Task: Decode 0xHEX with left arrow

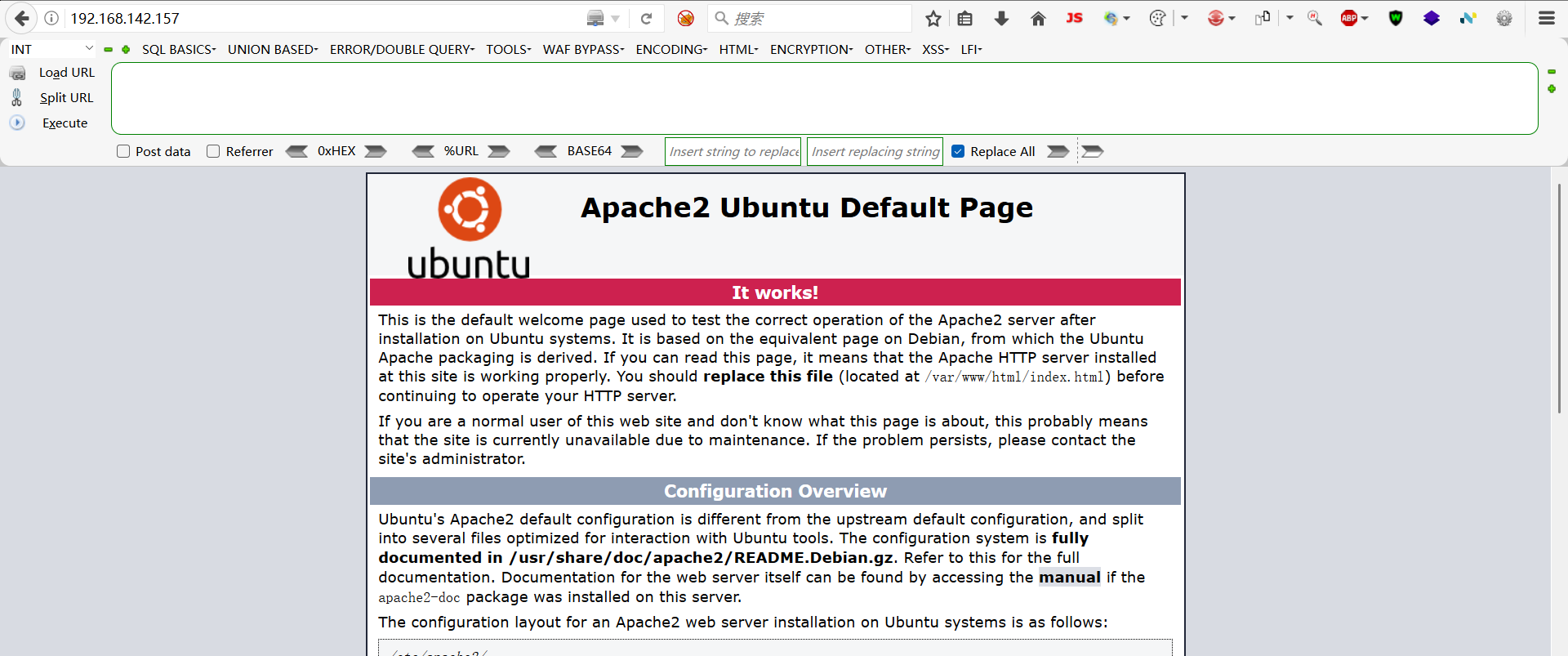Action: point(296,151)
